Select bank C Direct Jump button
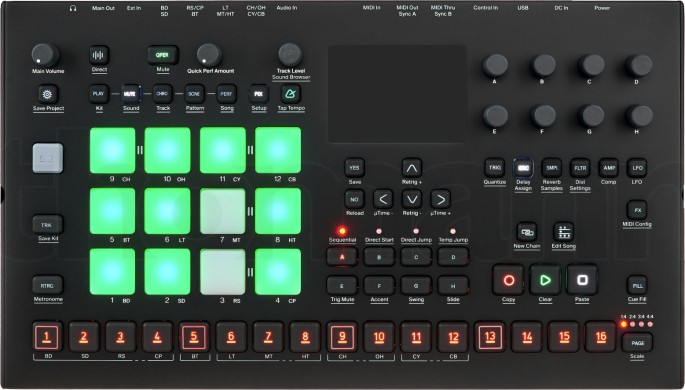Image resolution: width=685 pixels, height=390 pixels. coord(416,257)
